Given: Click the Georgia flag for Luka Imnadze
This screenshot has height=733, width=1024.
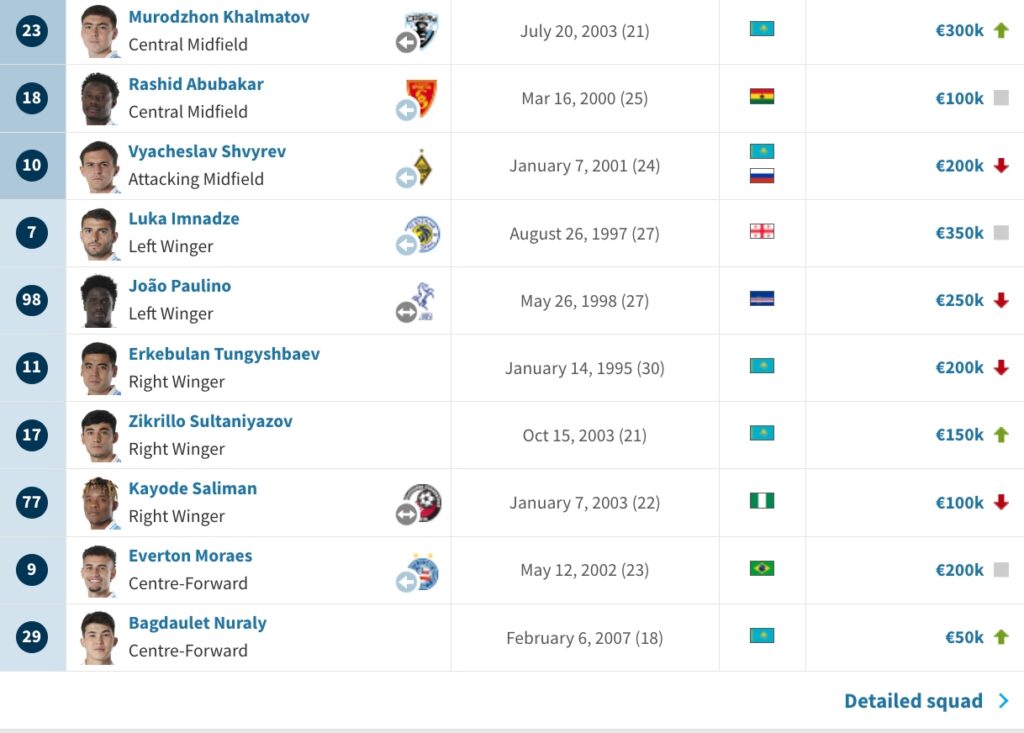Looking at the screenshot, I should 762,232.
